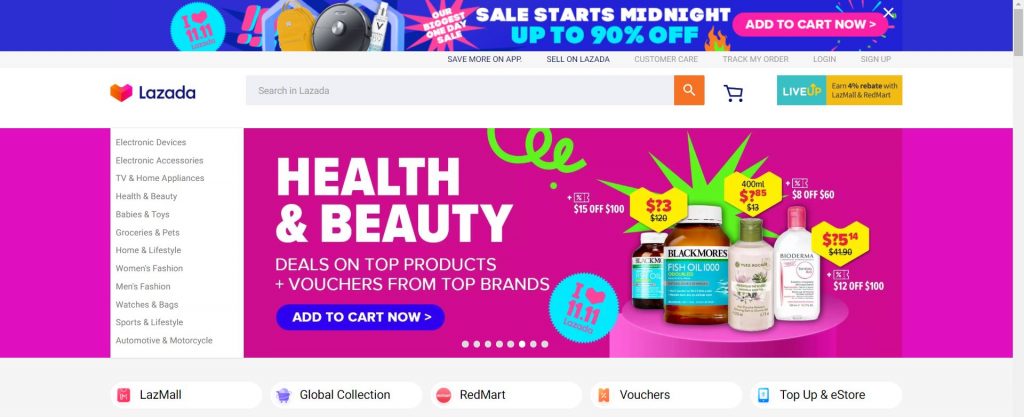Click the orange search magnifier button
Viewport: 1024px width, 417px height.
689,90
